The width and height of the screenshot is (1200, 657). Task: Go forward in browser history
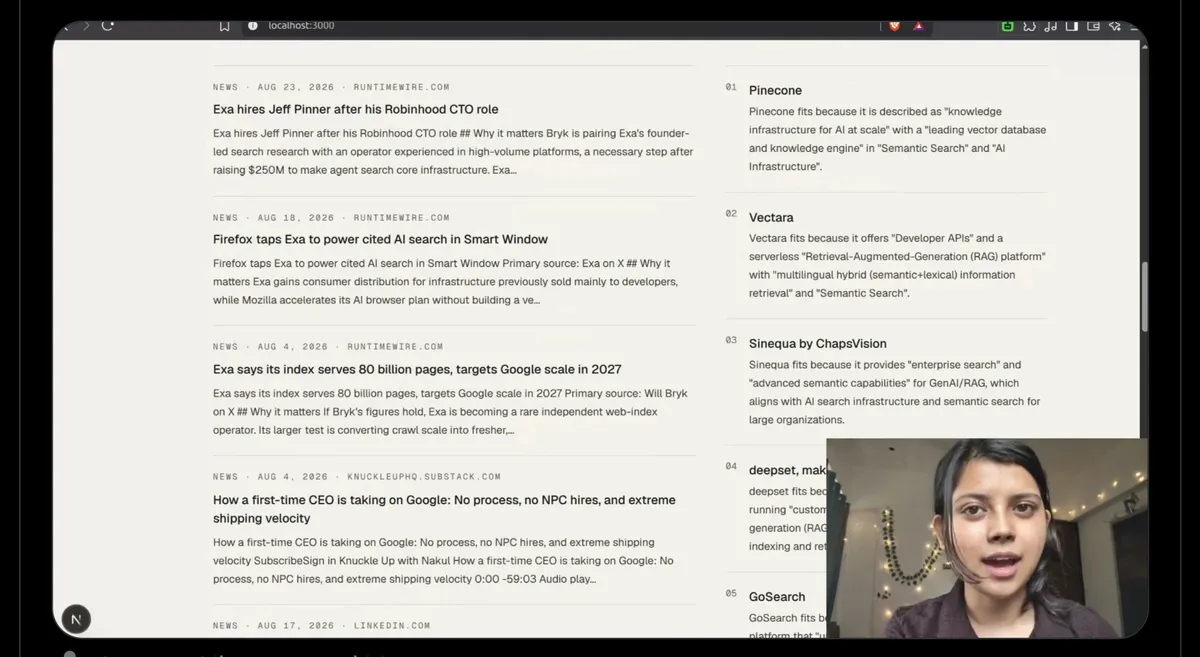pyautogui.click(x=86, y=26)
